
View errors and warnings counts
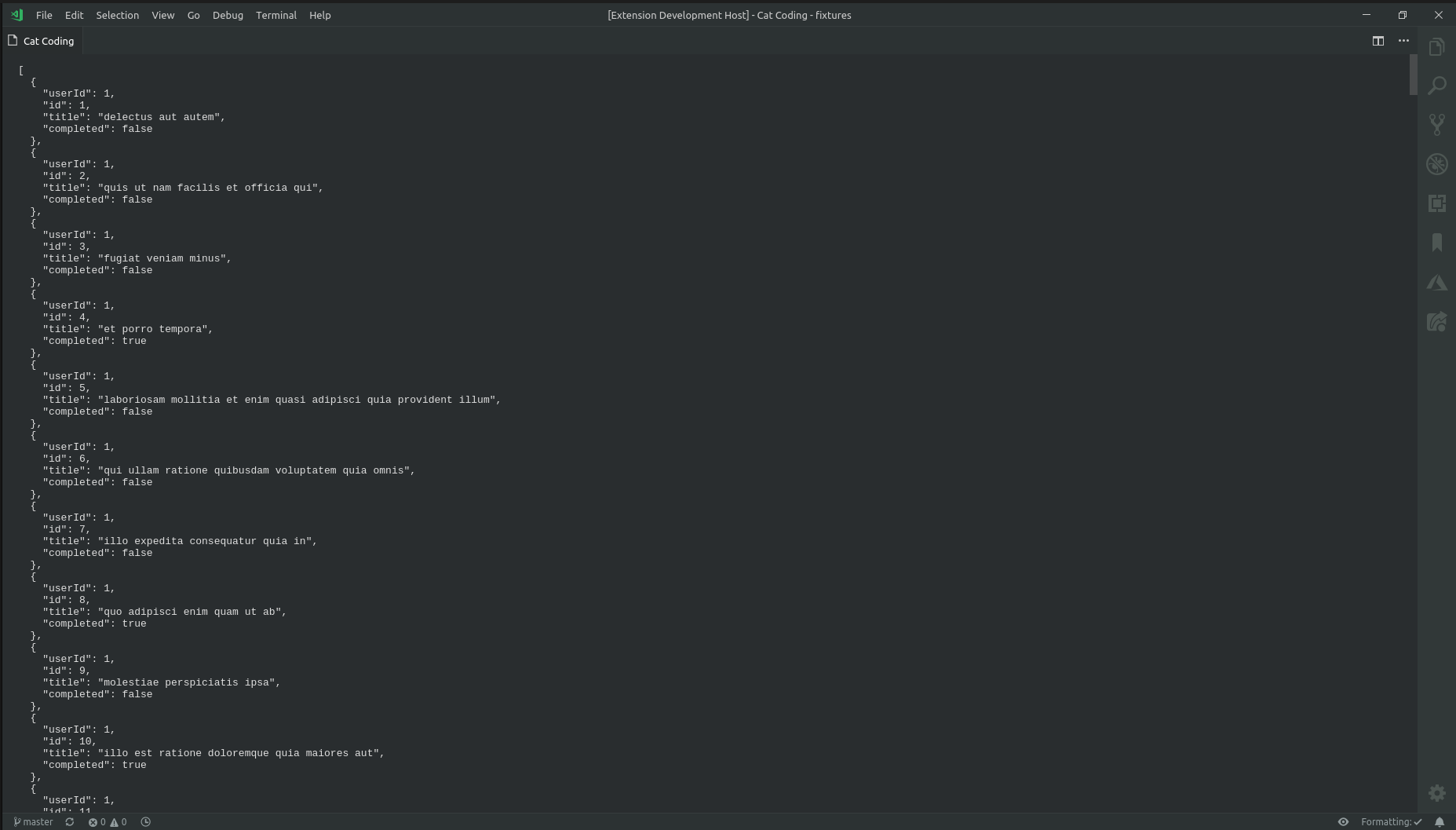tap(108, 821)
